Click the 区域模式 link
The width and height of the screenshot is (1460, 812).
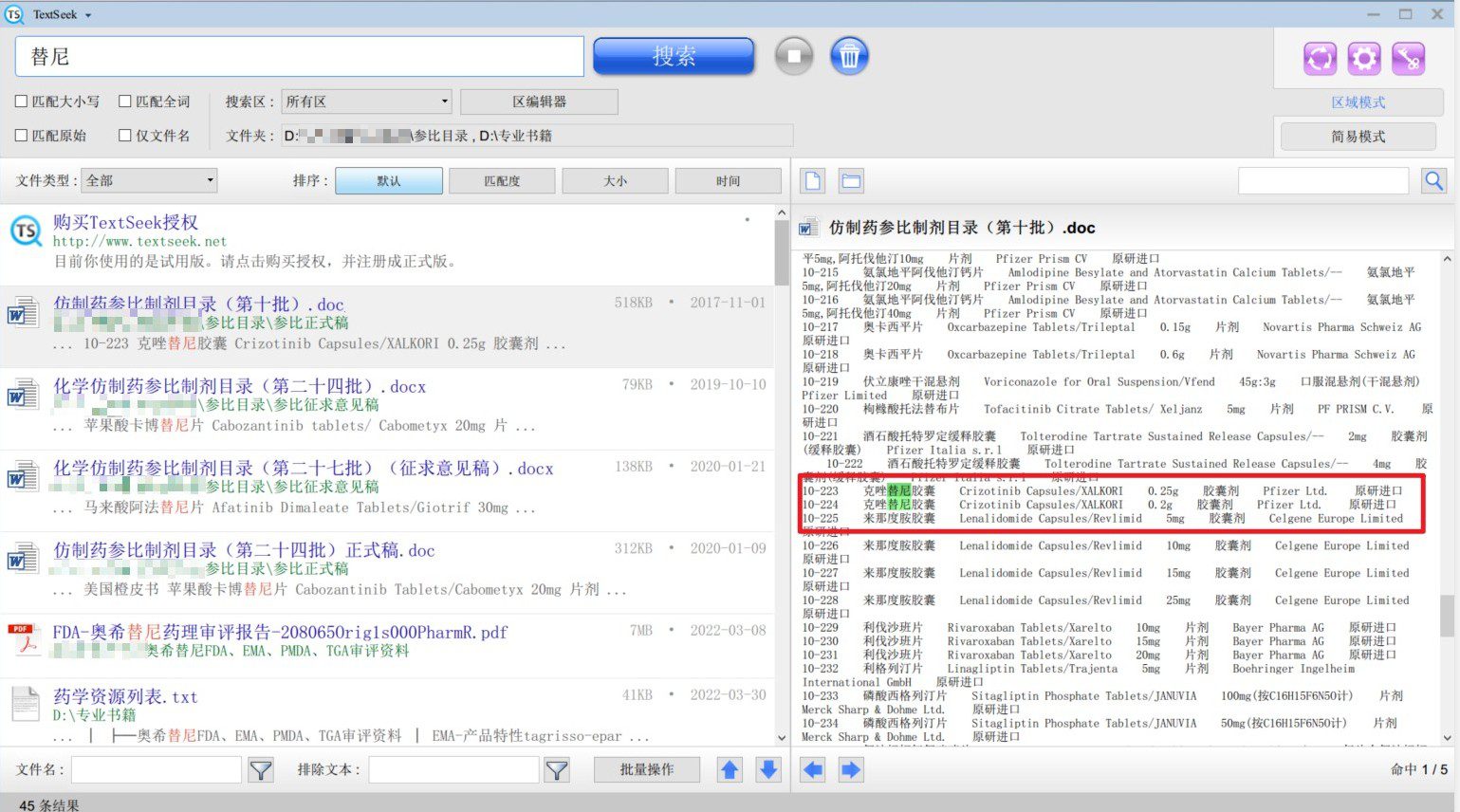point(1358,102)
